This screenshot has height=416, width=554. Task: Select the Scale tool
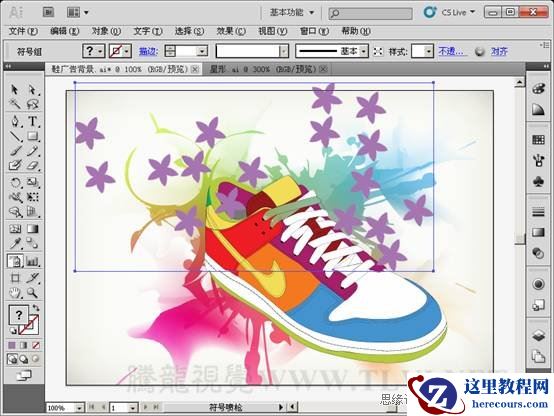(x=33, y=182)
